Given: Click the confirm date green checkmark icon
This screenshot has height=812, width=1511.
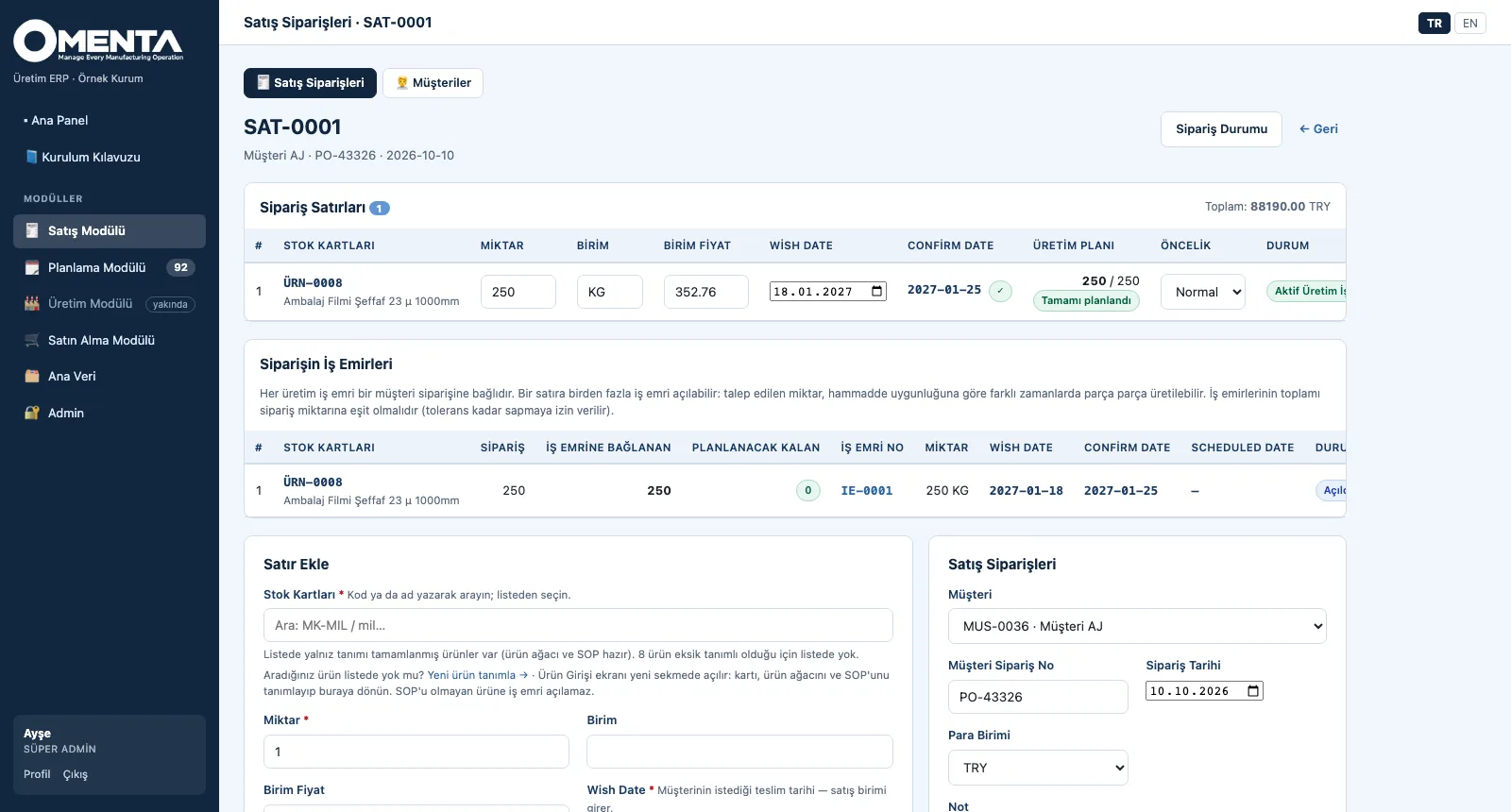Looking at the screenshot, I should pyautogui.click(x=1000, y=291).
